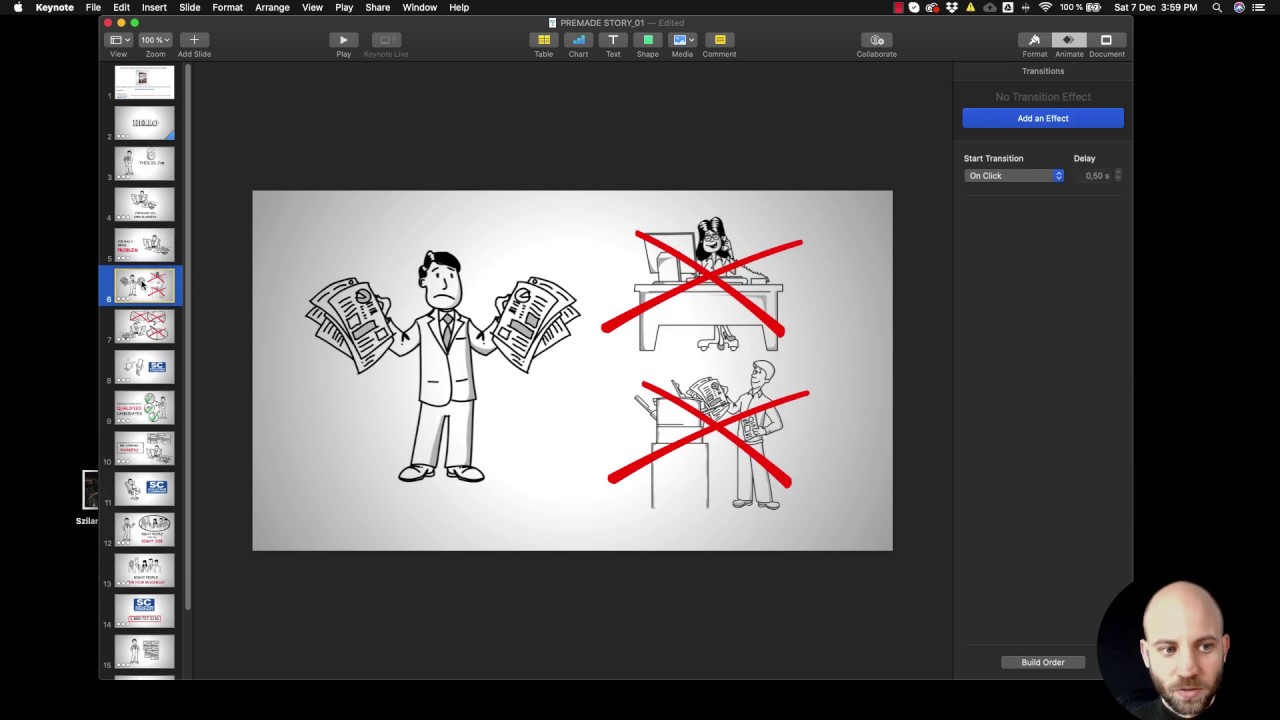Open the Format inspector
1280x720 pixels.
1035,40
